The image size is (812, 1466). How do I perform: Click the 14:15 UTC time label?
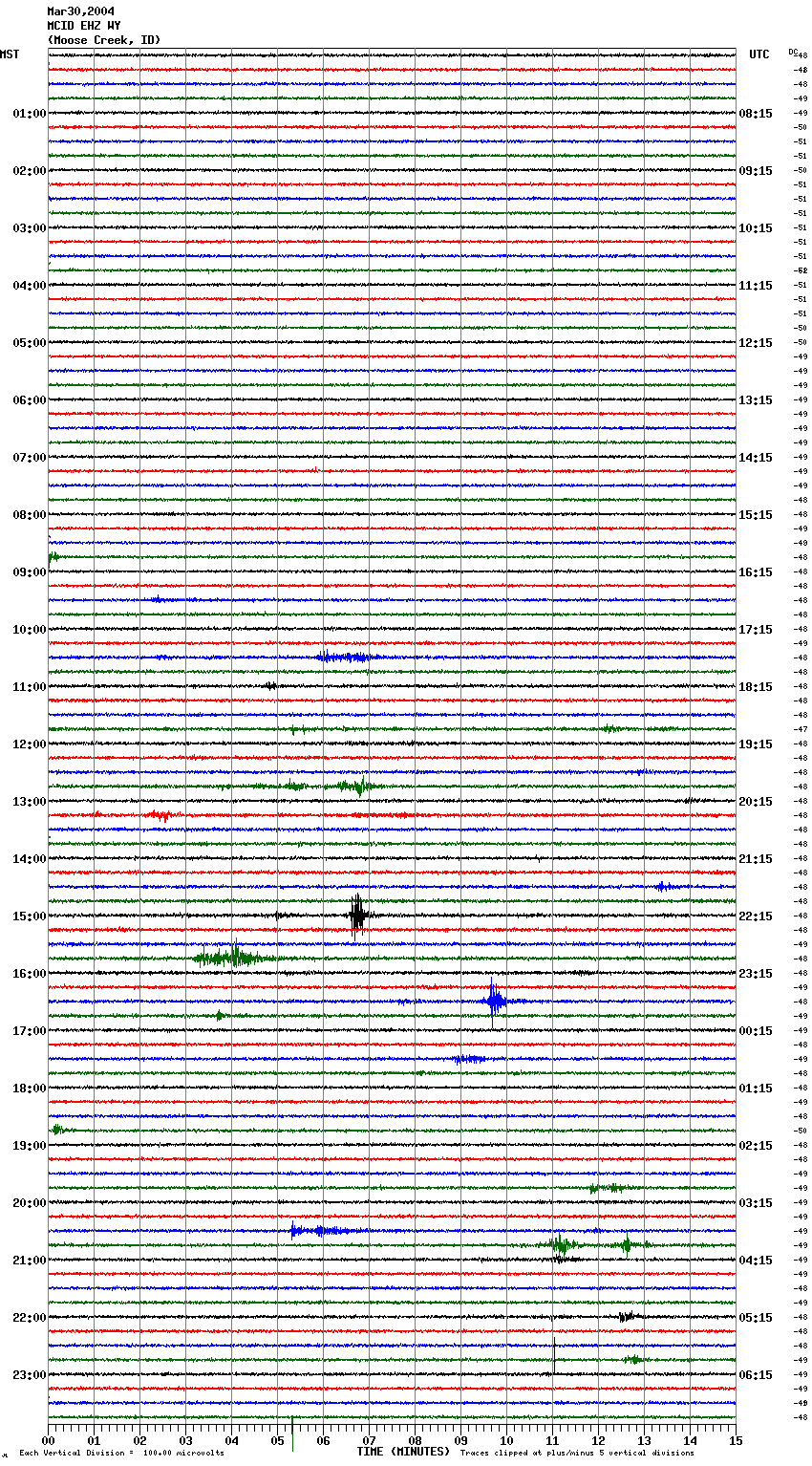pos(756,458)
